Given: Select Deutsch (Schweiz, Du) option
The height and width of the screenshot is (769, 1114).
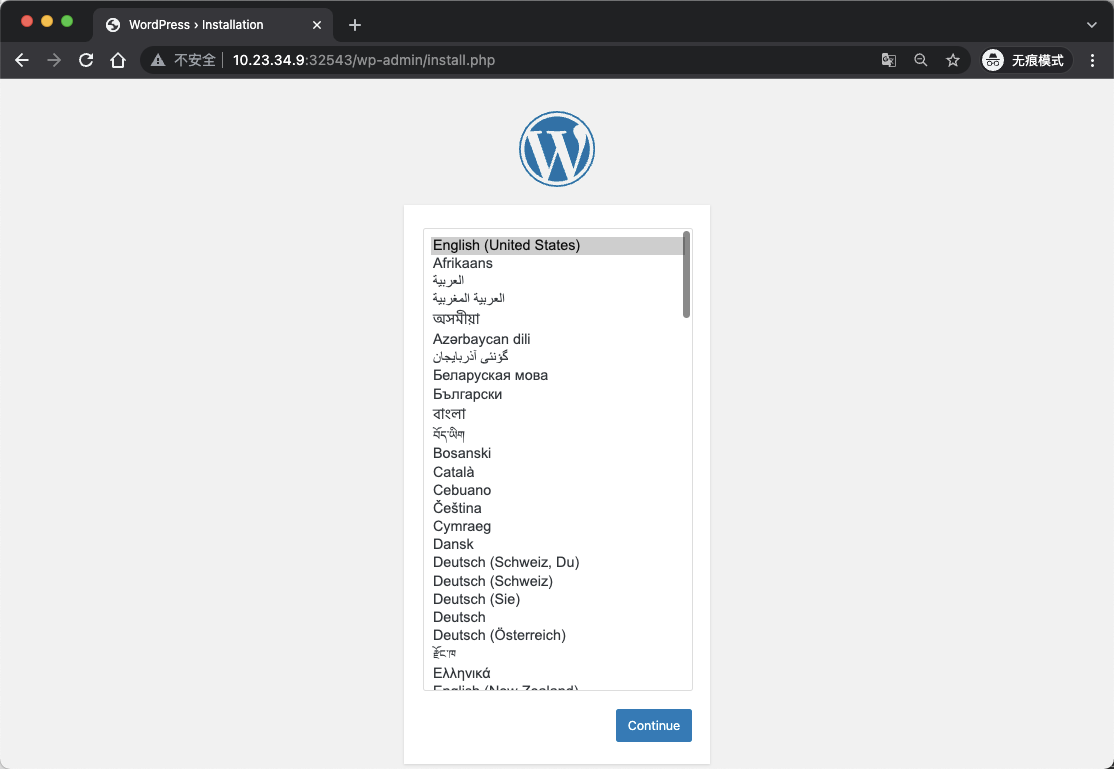Looking at the screenshot, I should pyautogui.click(x=557, y=562).
